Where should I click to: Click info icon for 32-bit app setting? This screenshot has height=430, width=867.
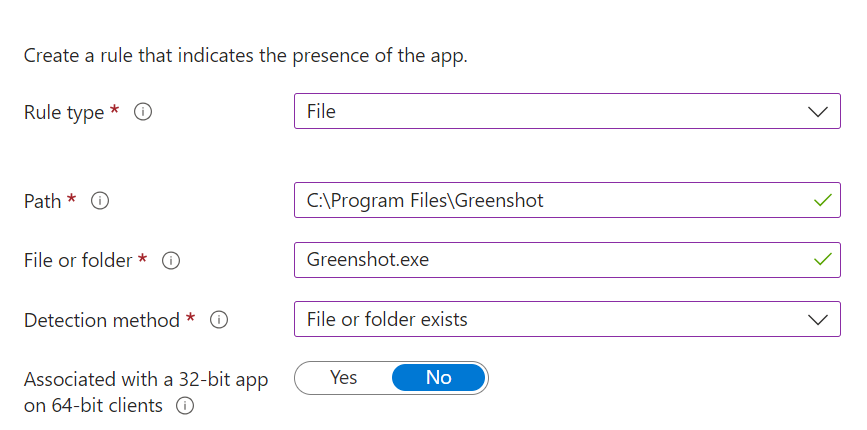pyautogui.click(x=185, y=406)
